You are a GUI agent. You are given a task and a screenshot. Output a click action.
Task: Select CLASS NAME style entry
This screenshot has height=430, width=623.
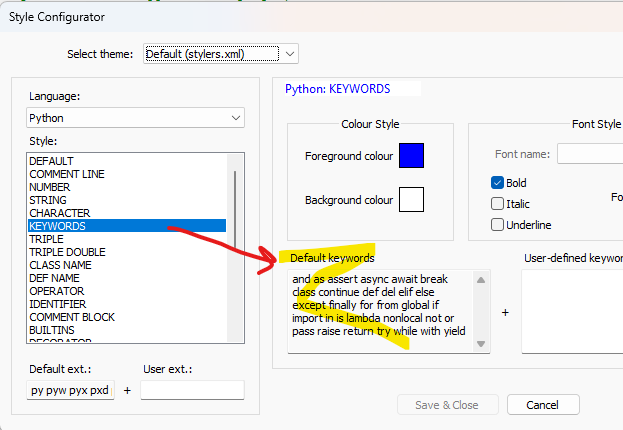click(x=60, y=265)
